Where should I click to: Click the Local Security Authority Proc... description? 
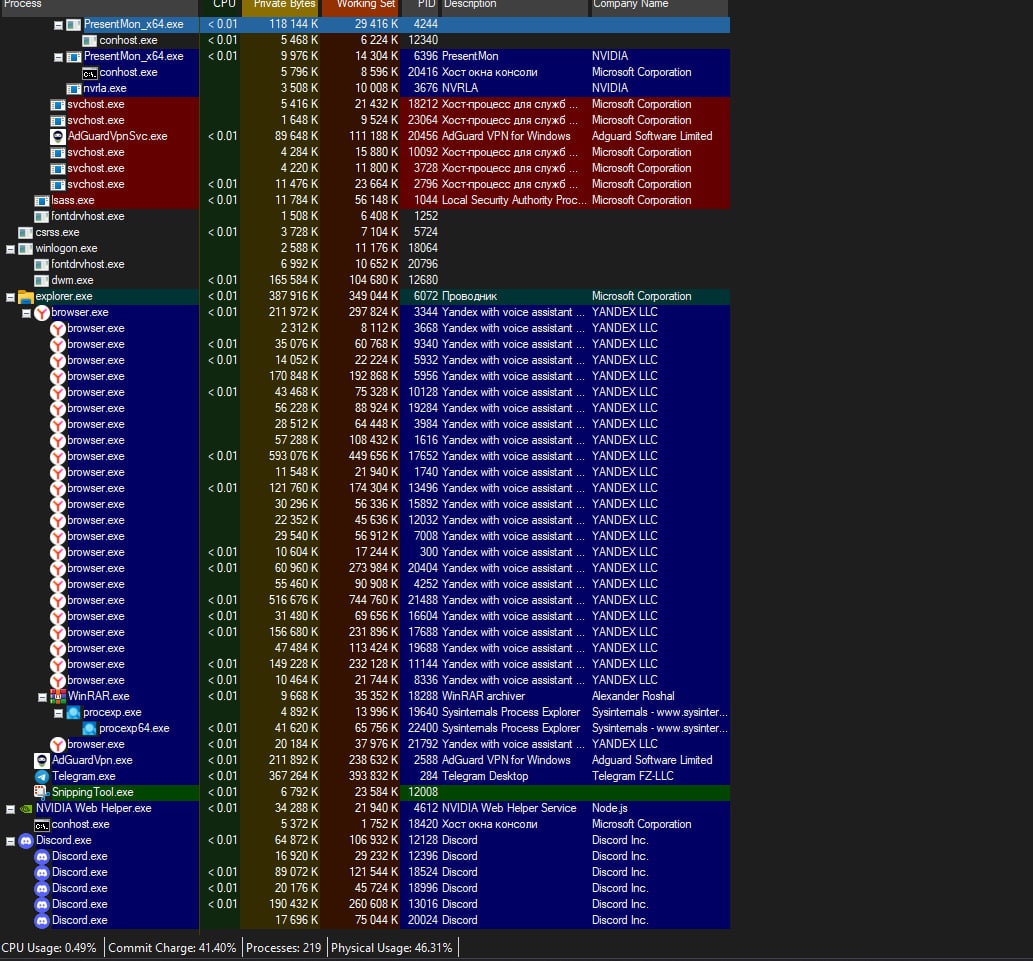pyautogui.click(x=514, y=200)
